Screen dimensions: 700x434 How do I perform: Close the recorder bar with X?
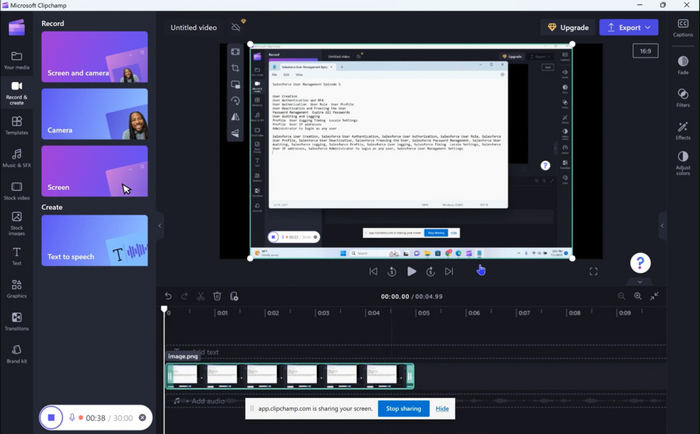pyautogui.click(x=142, y=417)
